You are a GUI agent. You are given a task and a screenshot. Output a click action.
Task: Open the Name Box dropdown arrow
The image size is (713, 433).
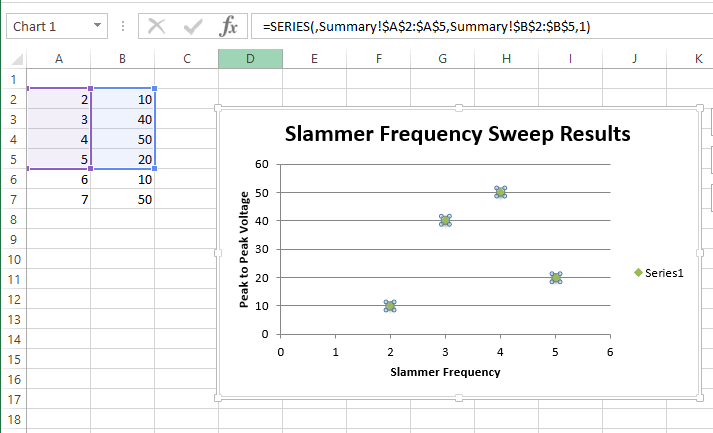[x=97, y=26]
